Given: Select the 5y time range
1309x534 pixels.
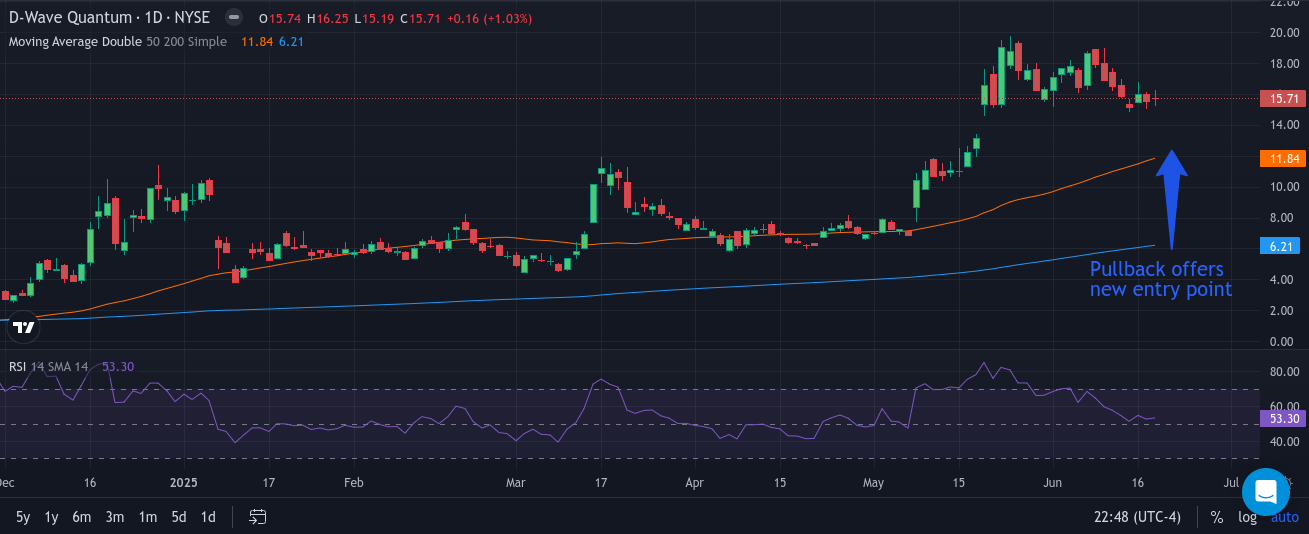Looking at the screenshot, I should coord(23,517).
